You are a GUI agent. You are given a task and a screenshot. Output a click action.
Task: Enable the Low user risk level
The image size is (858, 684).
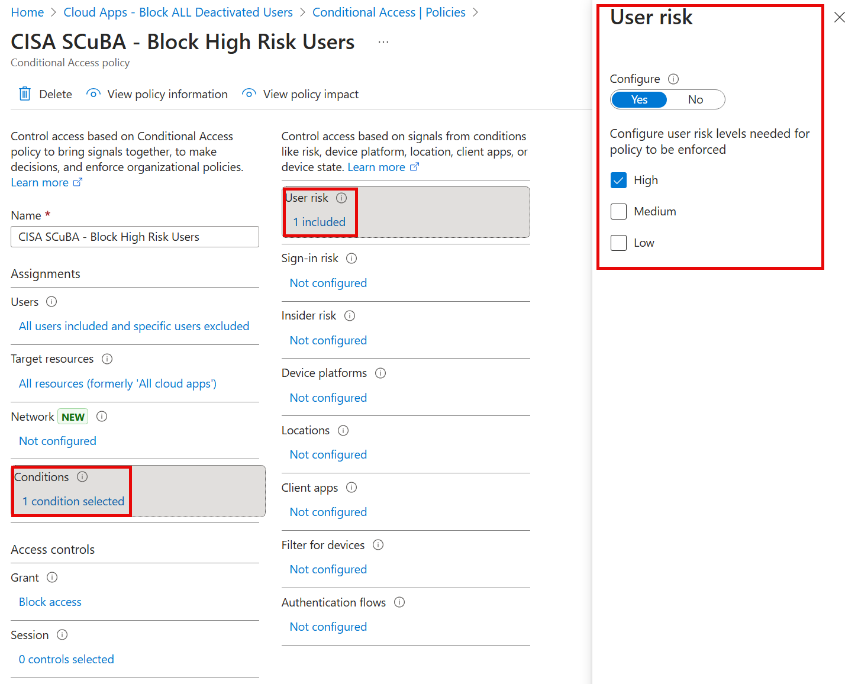coord(618,242)
